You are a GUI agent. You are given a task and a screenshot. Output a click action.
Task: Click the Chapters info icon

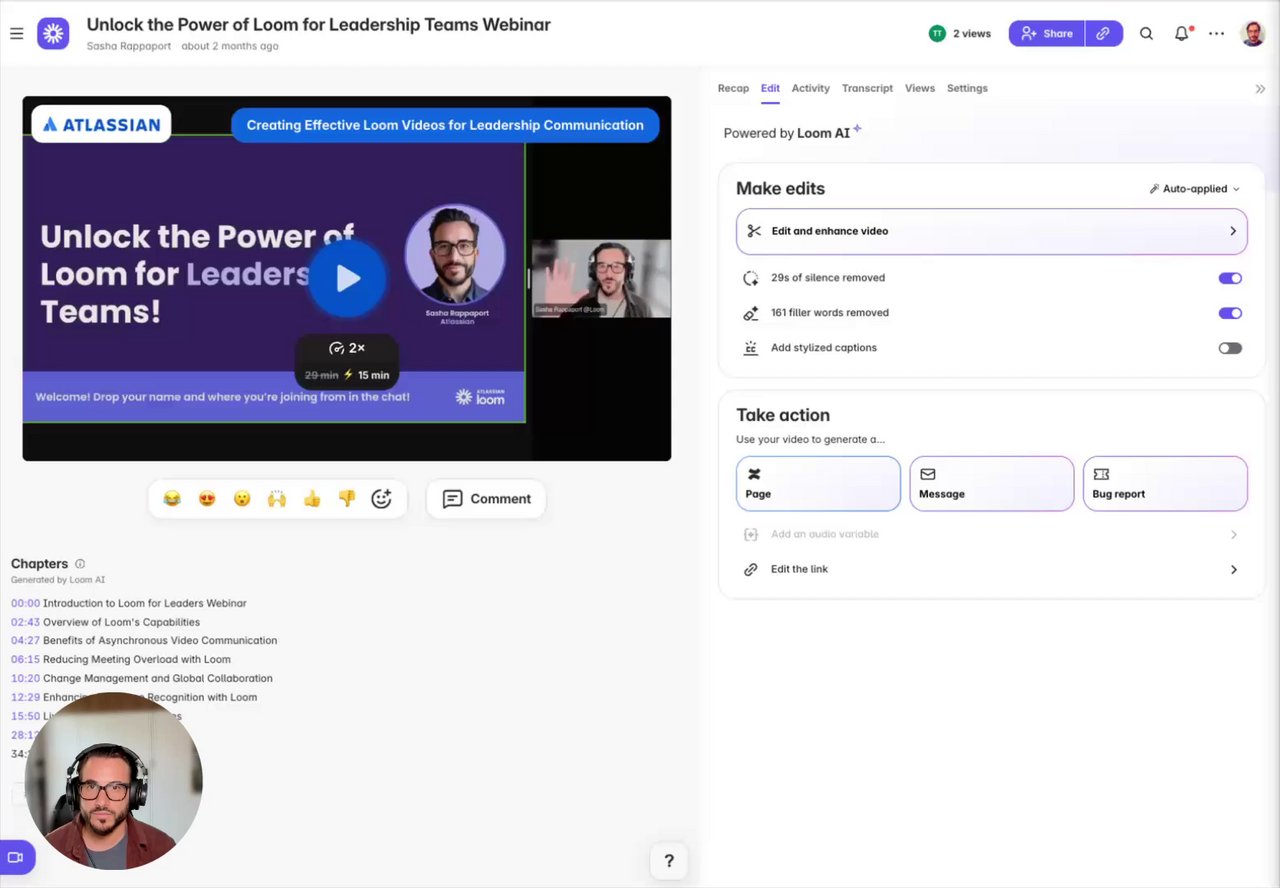click(x=80, y=564)
